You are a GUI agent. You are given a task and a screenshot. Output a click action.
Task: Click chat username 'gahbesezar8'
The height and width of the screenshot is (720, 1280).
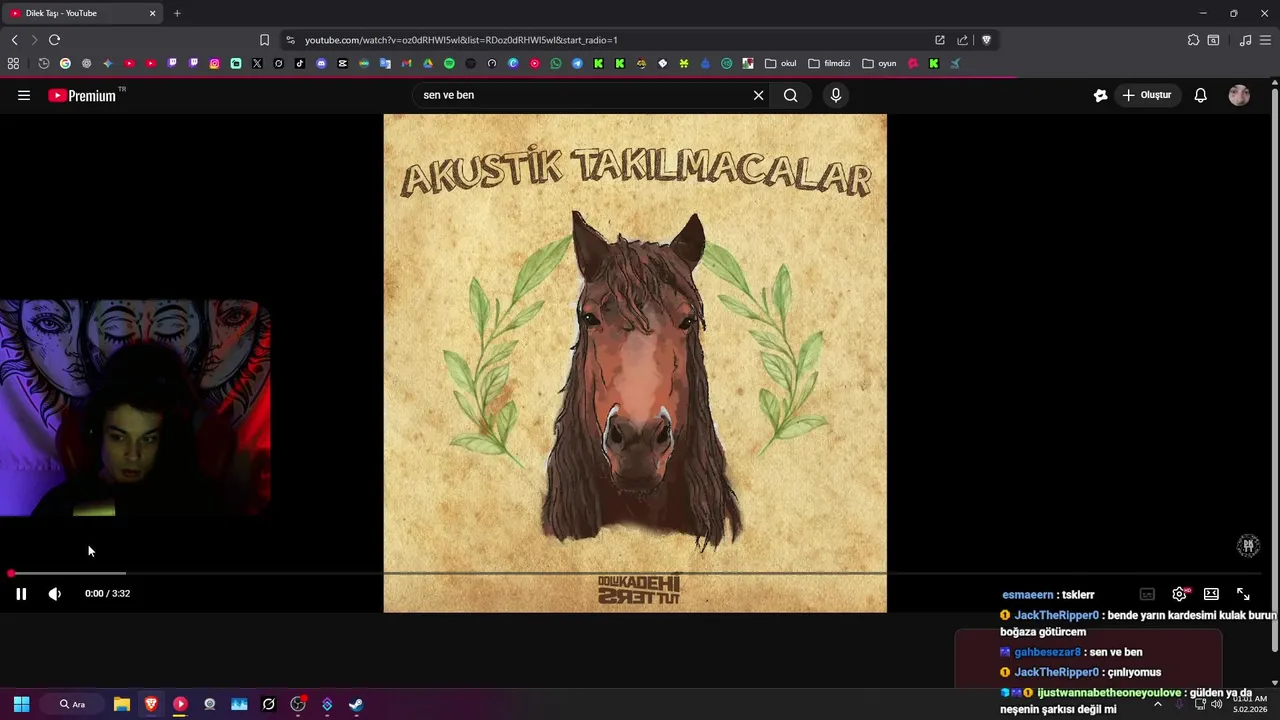(1047, 652)
